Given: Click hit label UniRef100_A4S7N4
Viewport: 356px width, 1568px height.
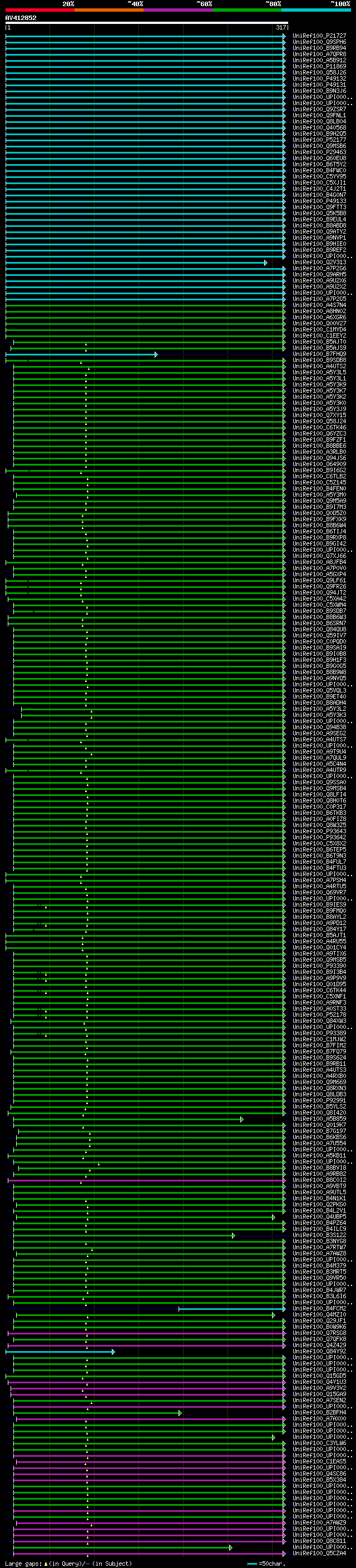Looking at the screenshot, I should pyautogui.click(x=319, y=305).
